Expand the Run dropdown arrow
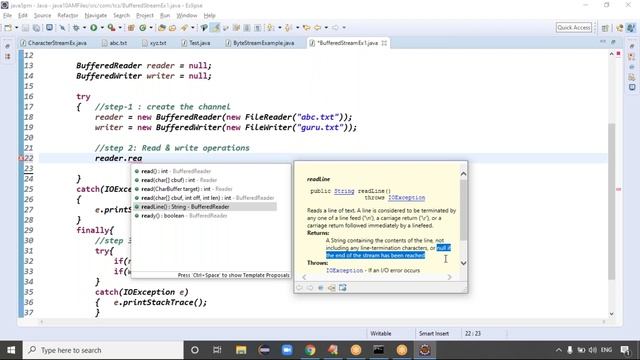This screenshot has width=640, height=360. (x=102, y=28)
